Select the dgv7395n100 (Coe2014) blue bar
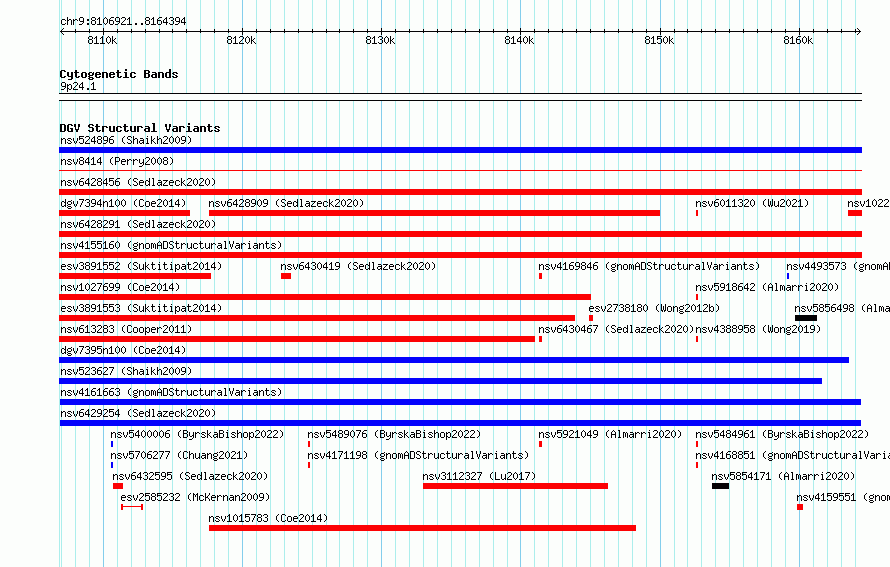 coord(454,360)
